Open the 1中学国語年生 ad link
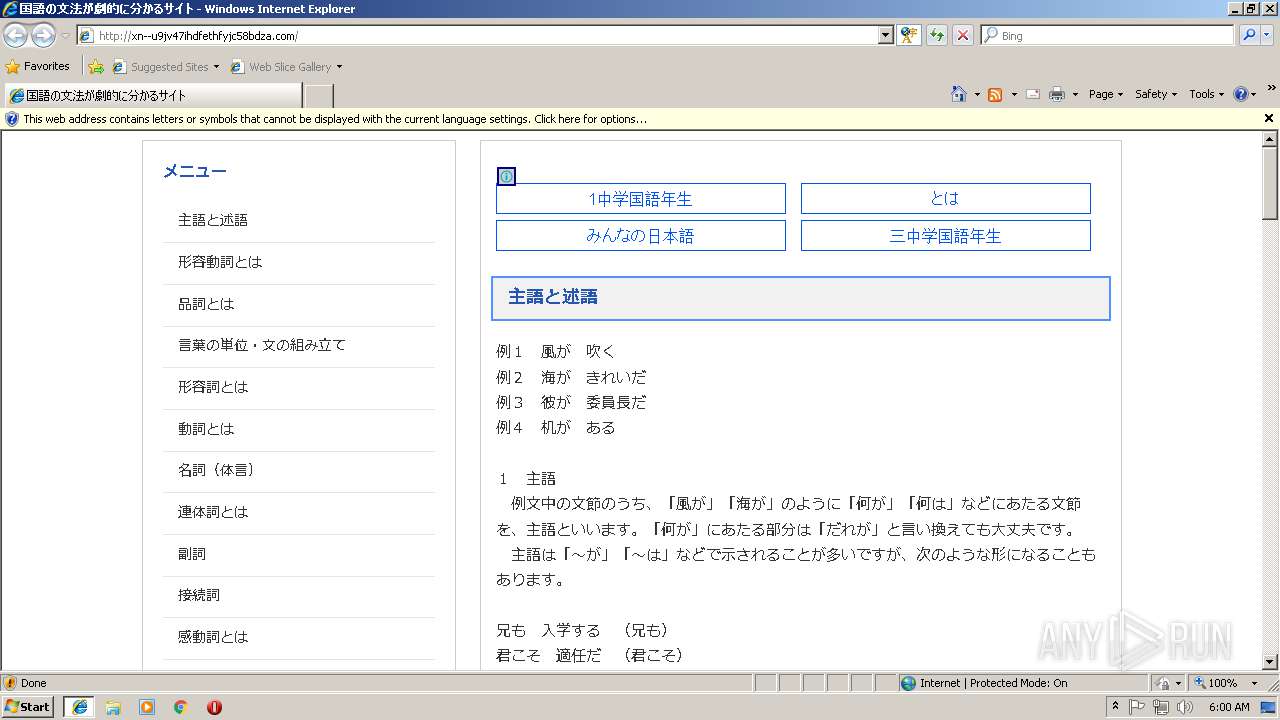 click(641, 198)
